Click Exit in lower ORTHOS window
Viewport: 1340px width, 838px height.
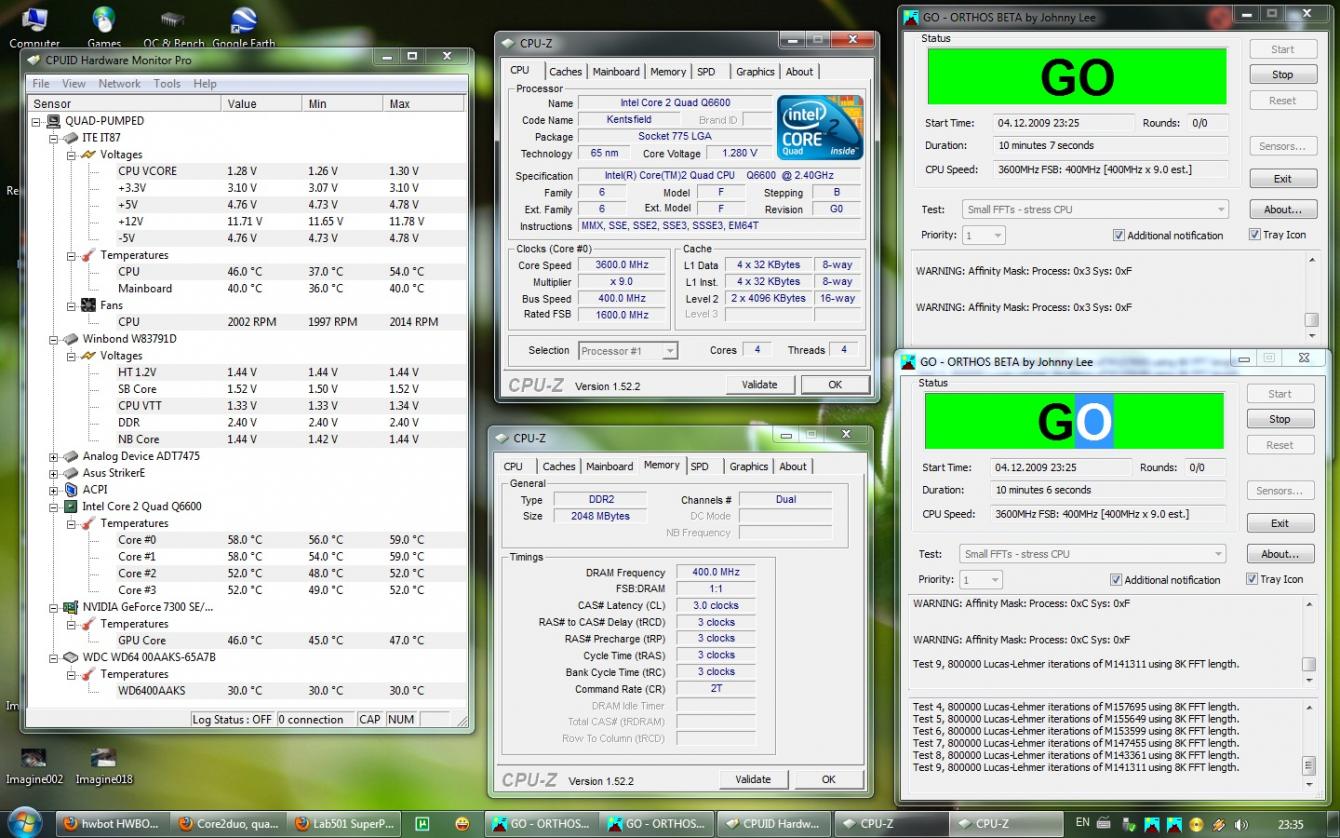(x=1279, y=524)
